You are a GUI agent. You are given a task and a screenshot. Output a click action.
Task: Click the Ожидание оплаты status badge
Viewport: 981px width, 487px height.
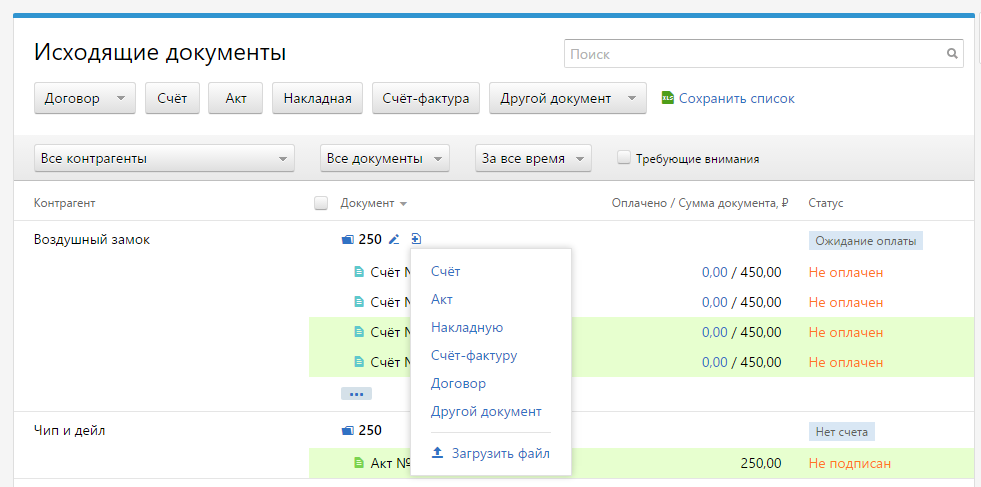866,241
